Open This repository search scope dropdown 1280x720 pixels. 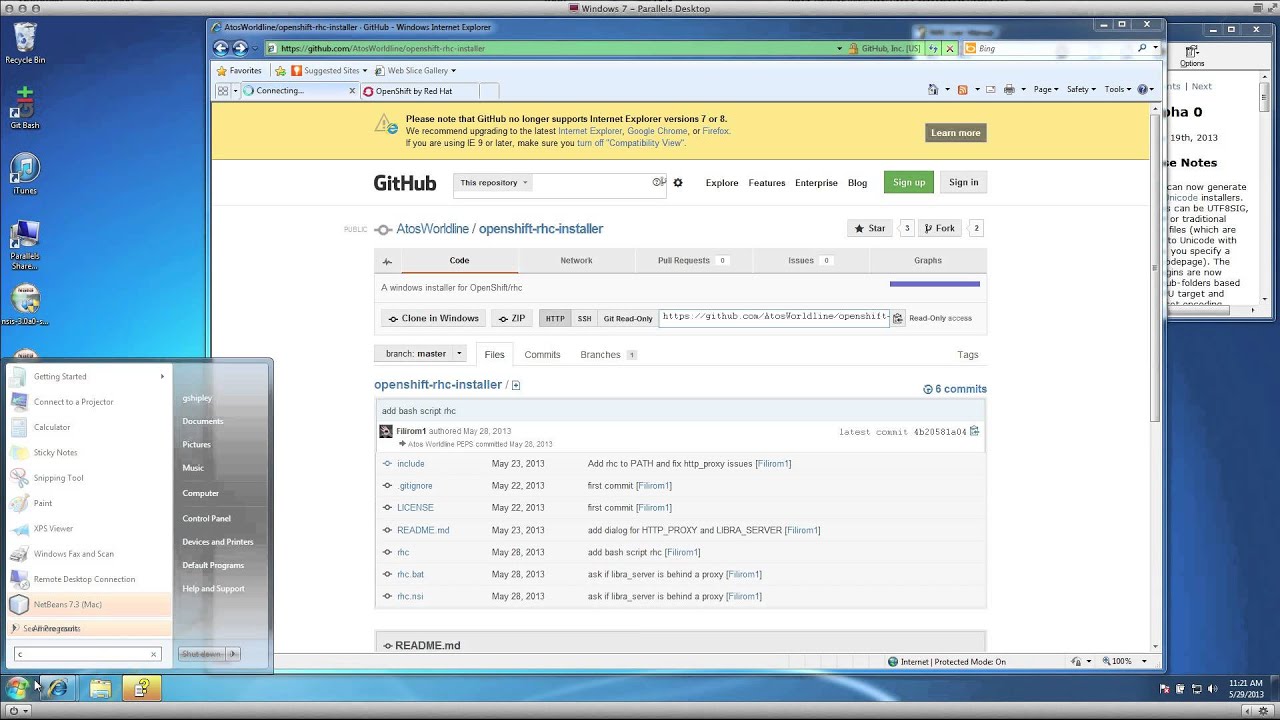(493, 183)
